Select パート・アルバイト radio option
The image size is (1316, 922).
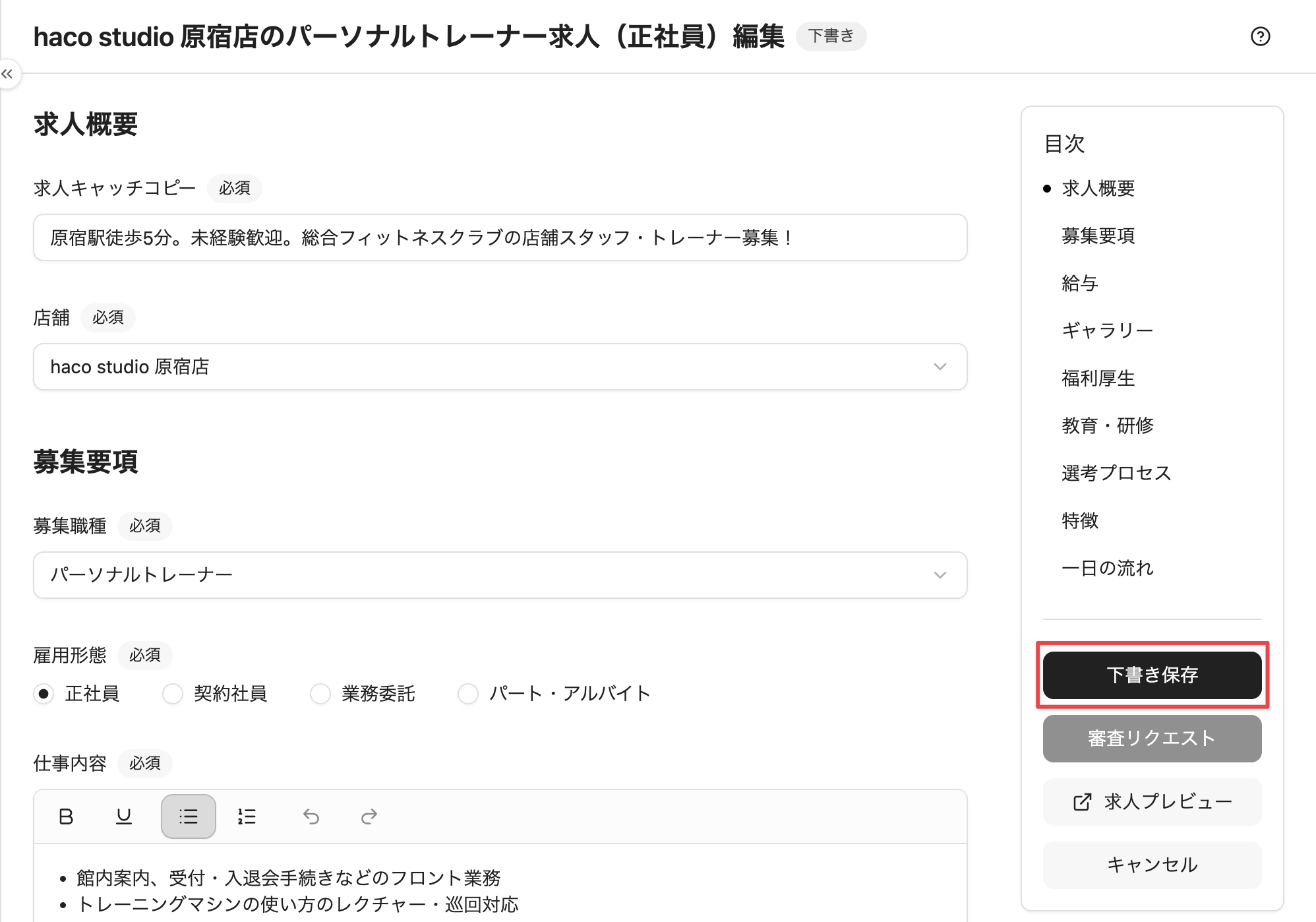pyautogui.click(x=468, y=694)
